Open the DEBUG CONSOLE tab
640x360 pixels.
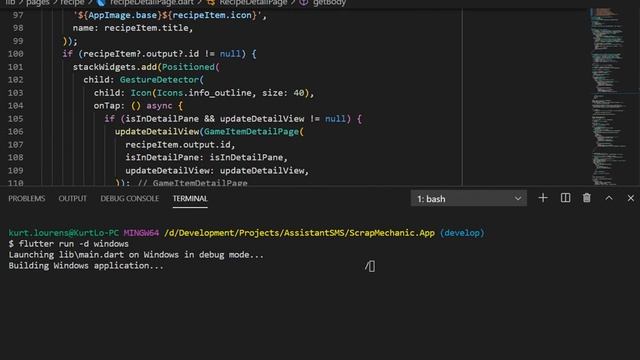tap(129, 199)
